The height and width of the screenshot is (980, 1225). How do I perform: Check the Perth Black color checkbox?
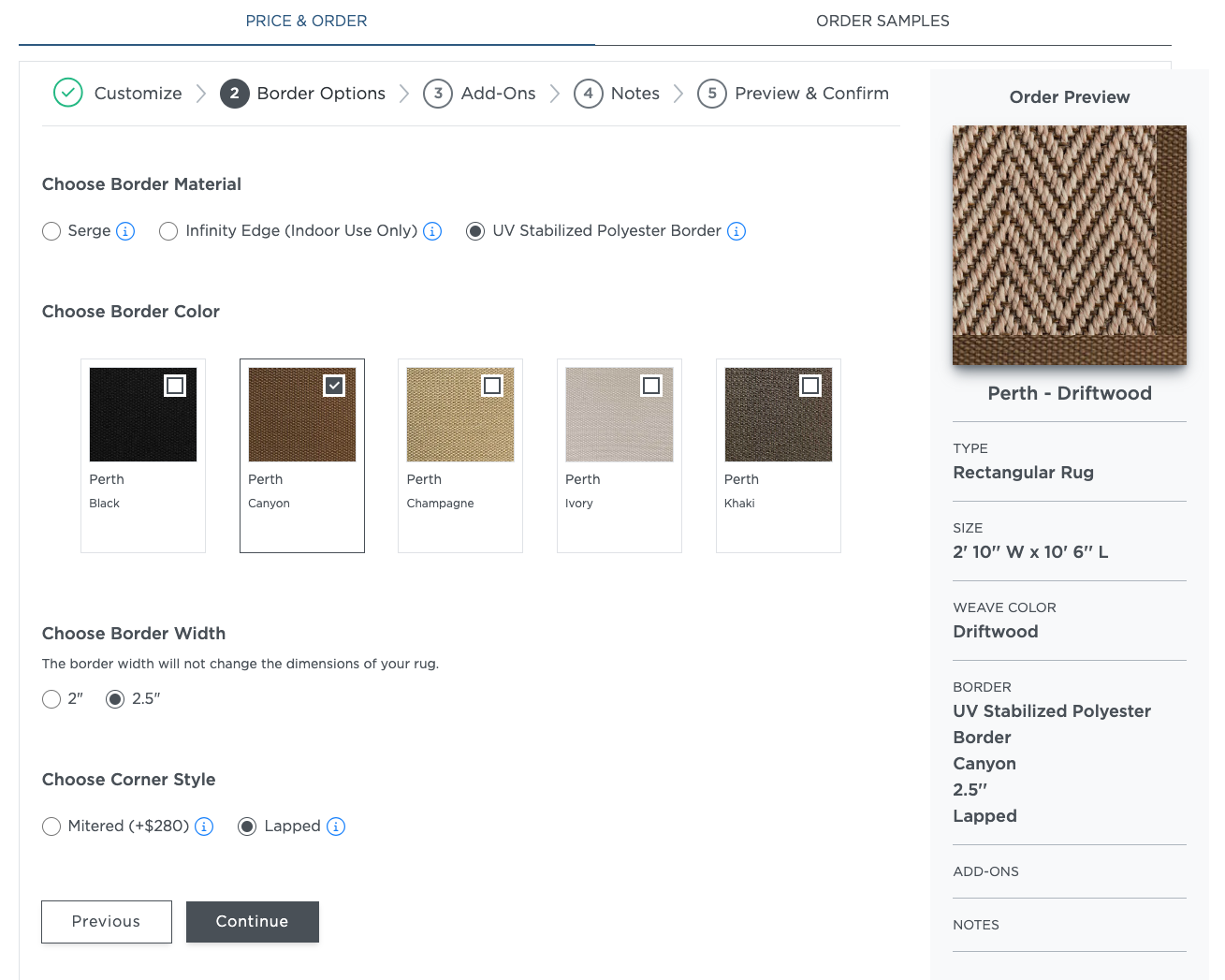coord(175,386)
